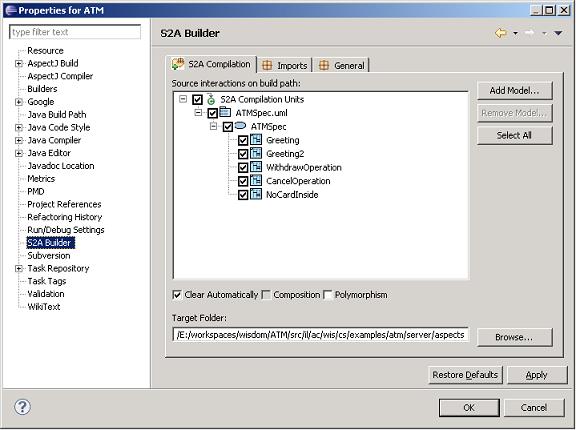Click the NoCardInside interaction icon
The width and height of the screenshot is (576, 430).
[256, 194]
